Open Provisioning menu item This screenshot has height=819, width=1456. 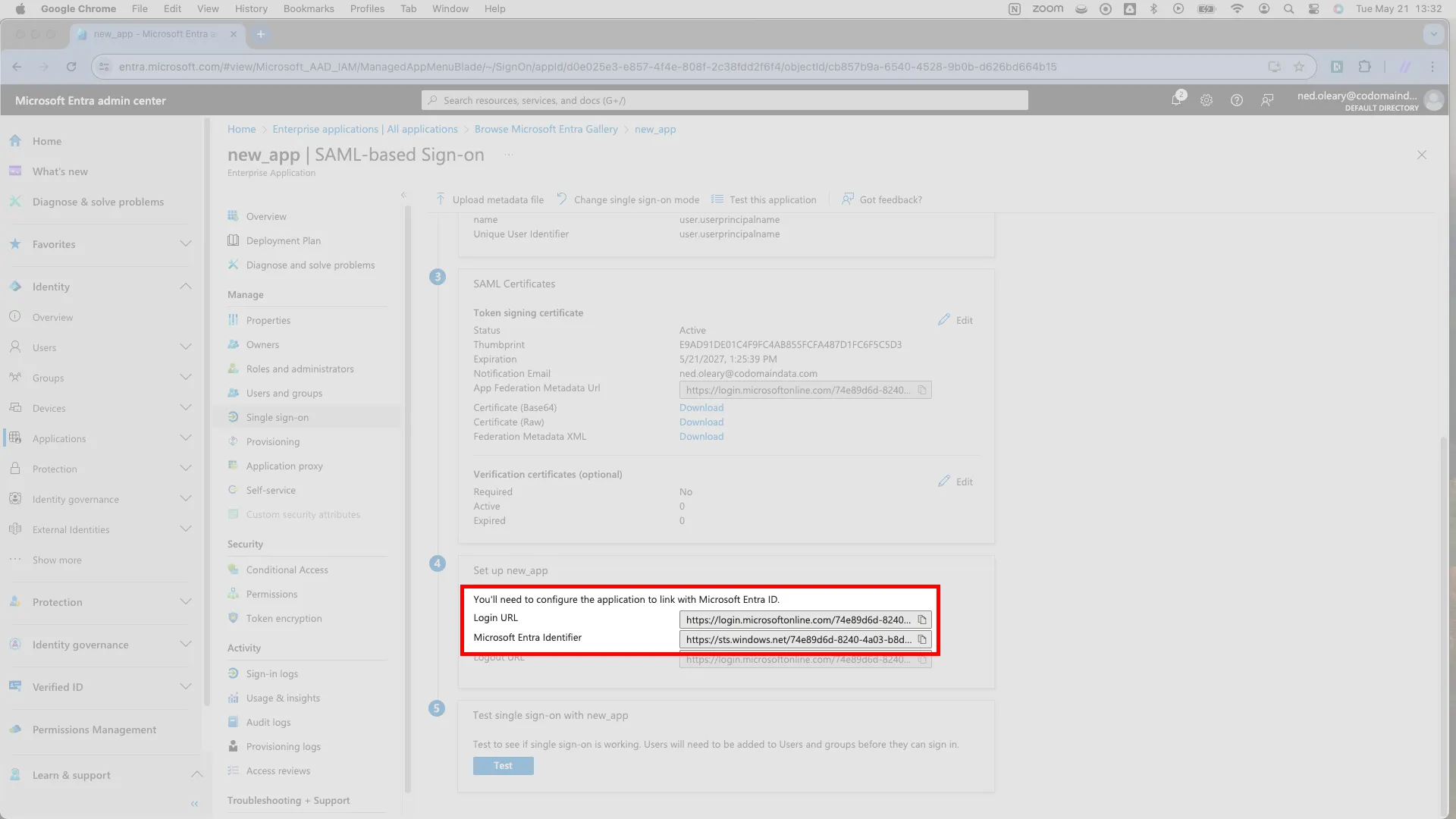coord(272,441)
